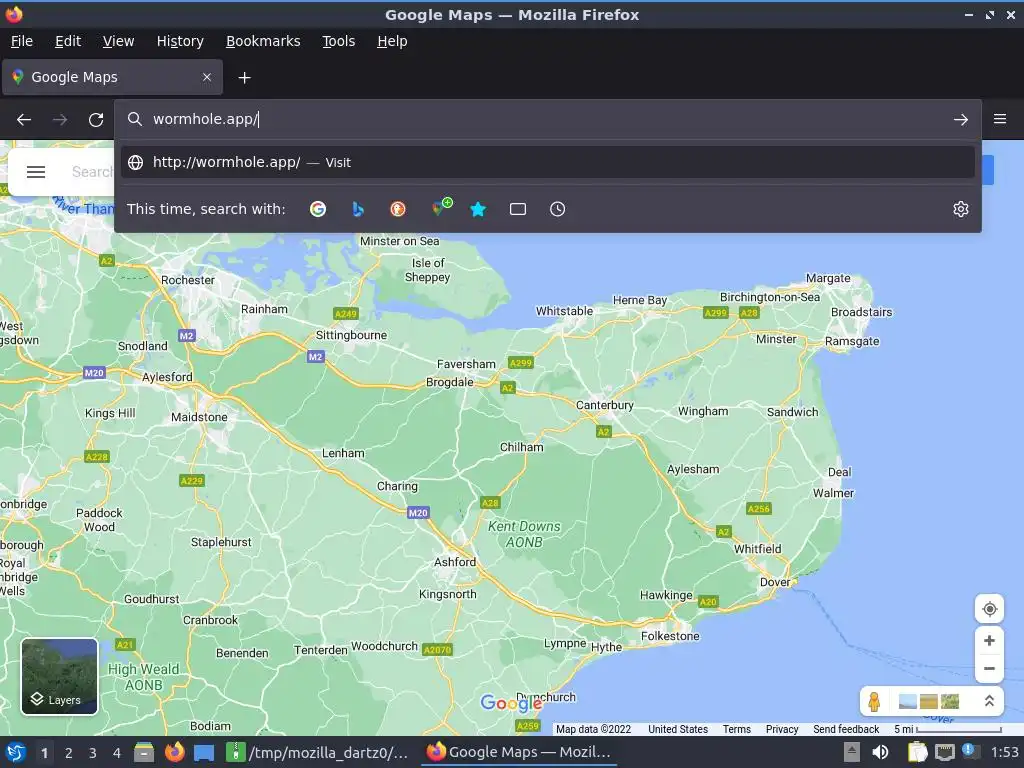
Task: Click Canterbury label on the map
Action: (x=605, y=405)
